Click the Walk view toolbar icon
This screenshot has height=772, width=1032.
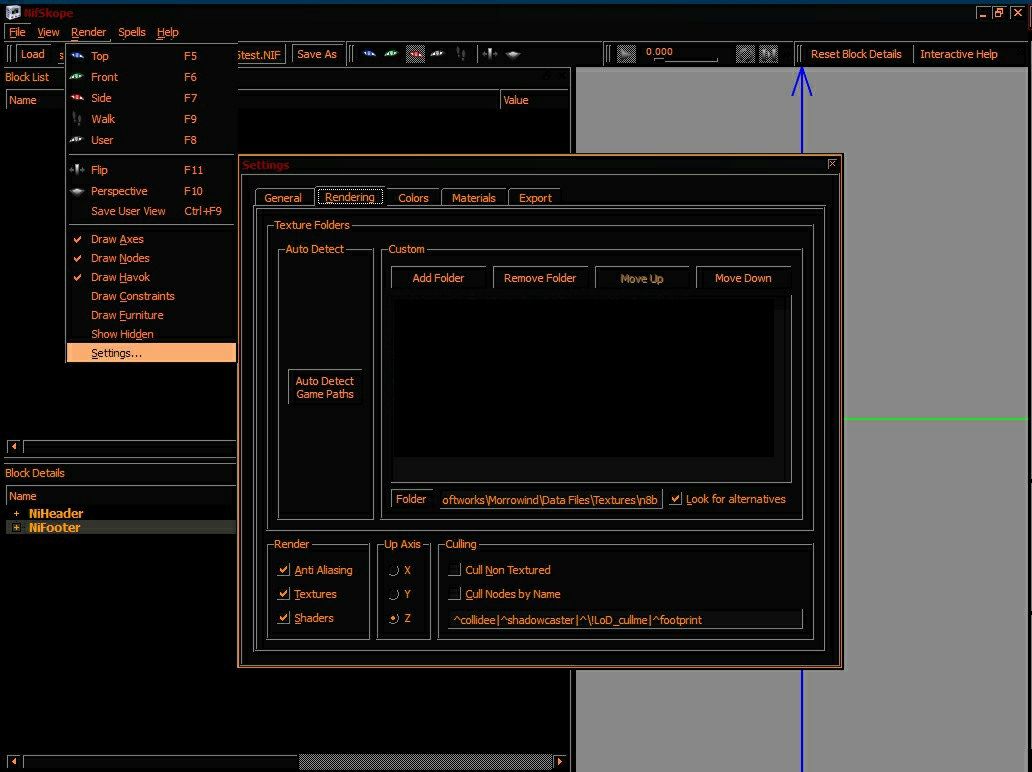click(461, 54)
